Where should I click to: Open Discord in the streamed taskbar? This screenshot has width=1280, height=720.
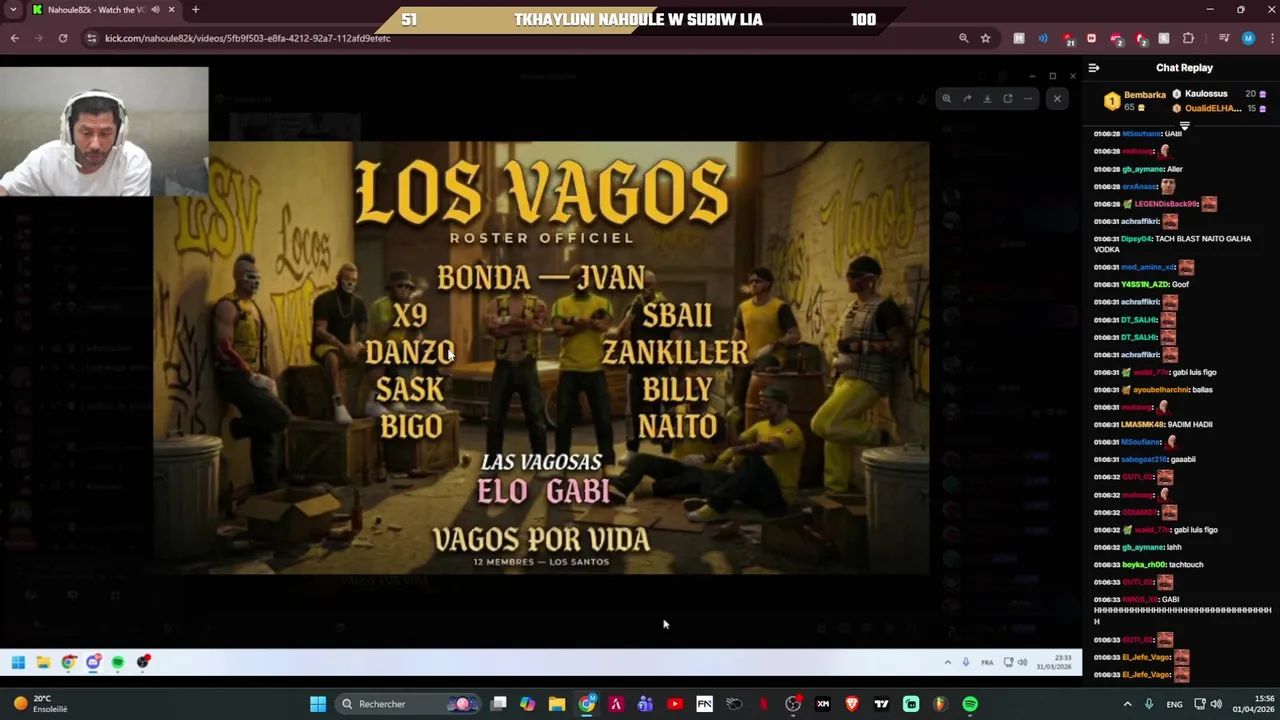(x=93, y=662)
